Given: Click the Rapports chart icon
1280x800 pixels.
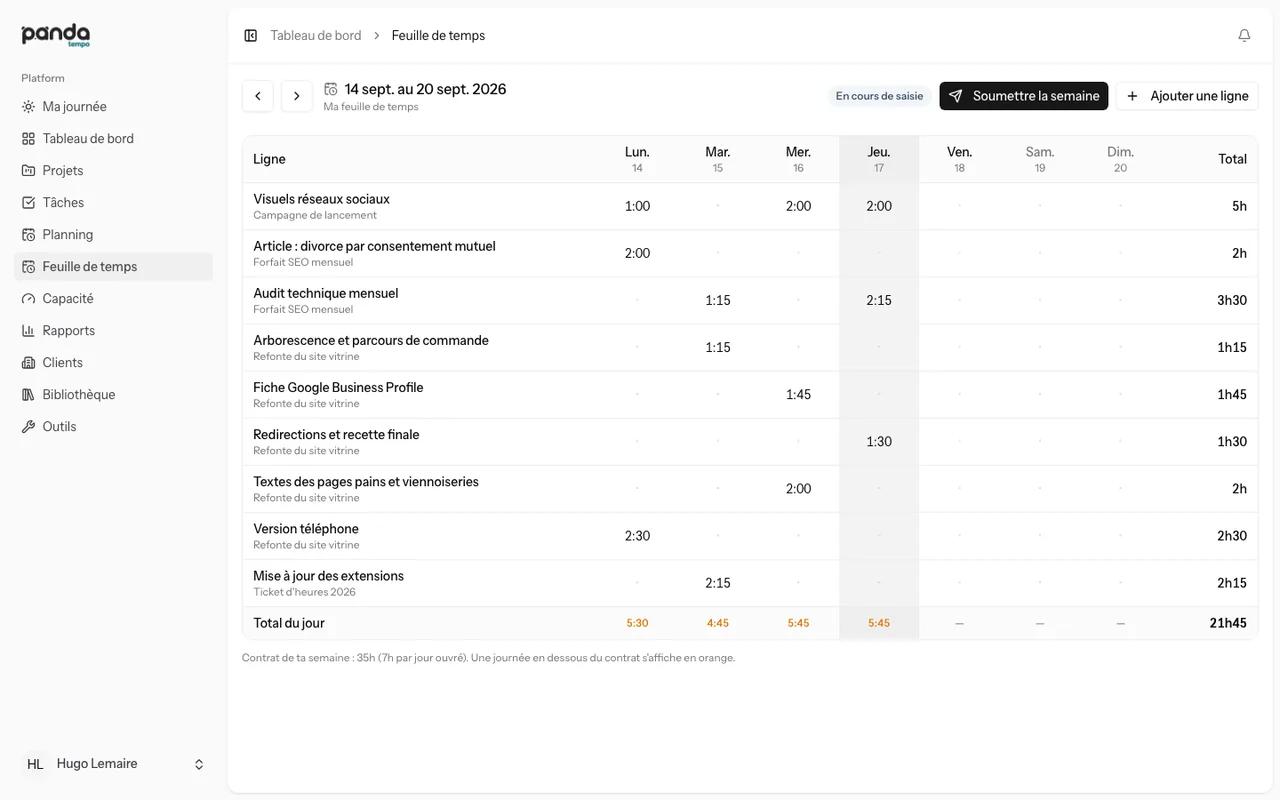Looking at the screenshot, I should [x=28, y=331].
